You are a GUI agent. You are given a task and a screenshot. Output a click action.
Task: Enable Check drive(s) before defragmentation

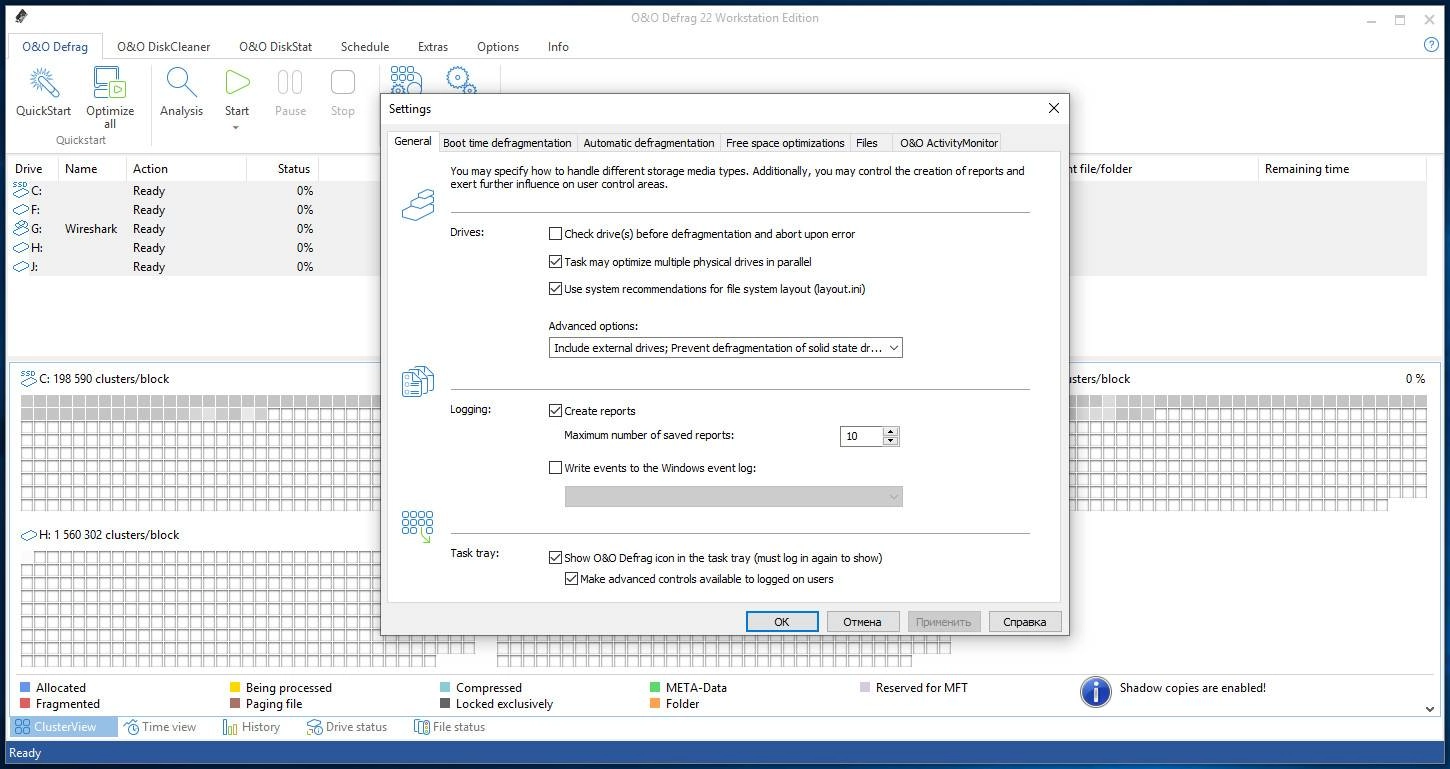pyautogui.click(x=555, y=234)
